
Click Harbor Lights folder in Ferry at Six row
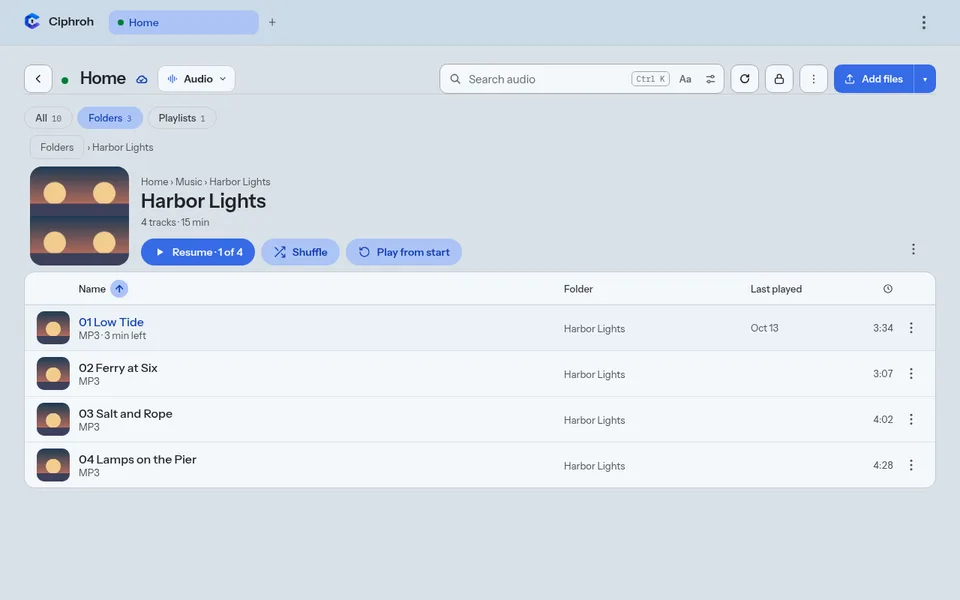coord(594,375)
